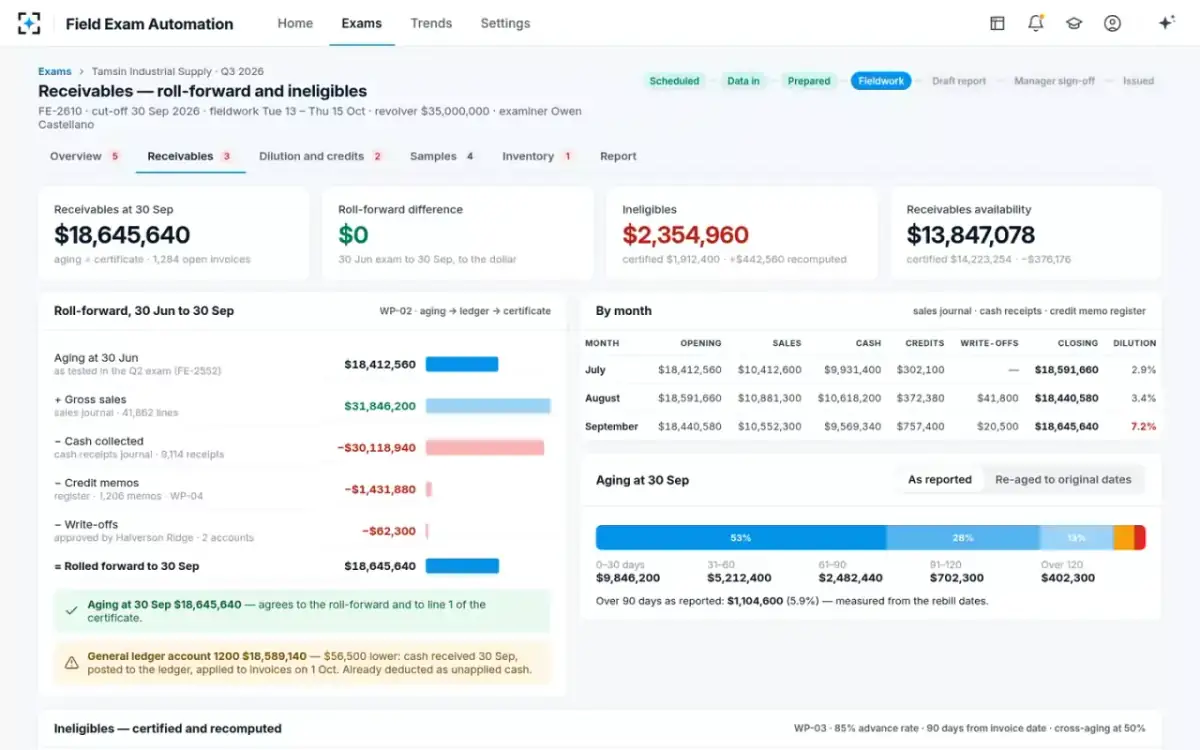
Task: Click the Over 120 amount $402,300
Action: click(1068, 578)
